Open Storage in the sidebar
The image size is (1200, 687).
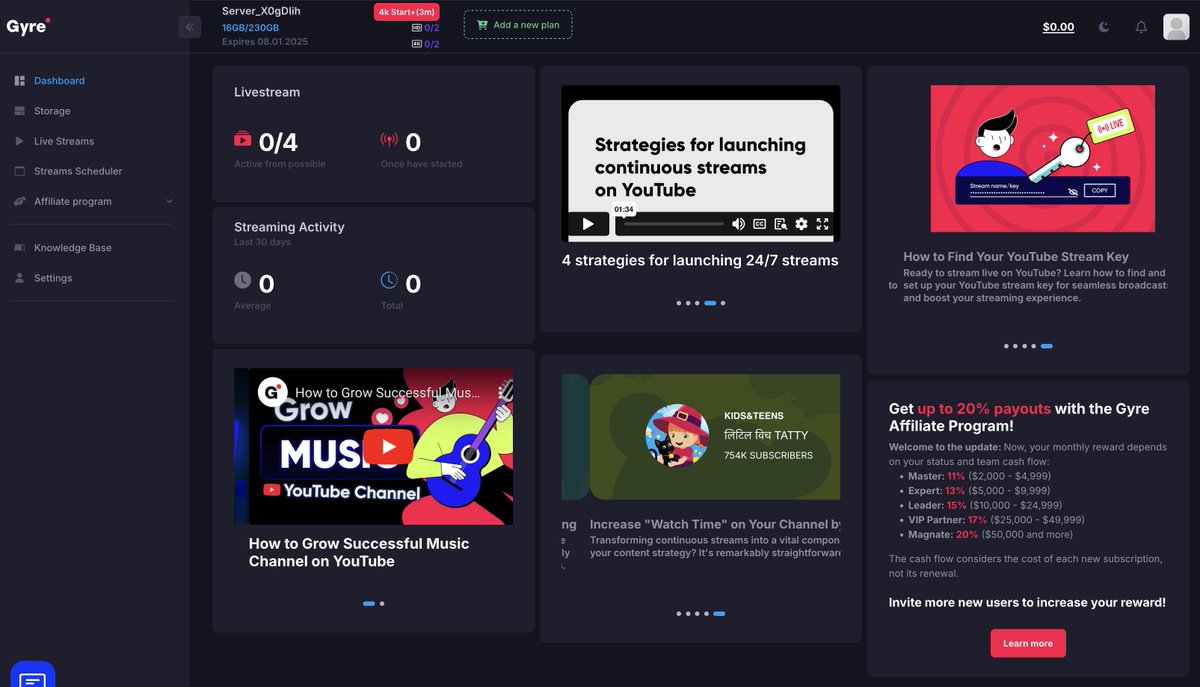click(52, 111)
